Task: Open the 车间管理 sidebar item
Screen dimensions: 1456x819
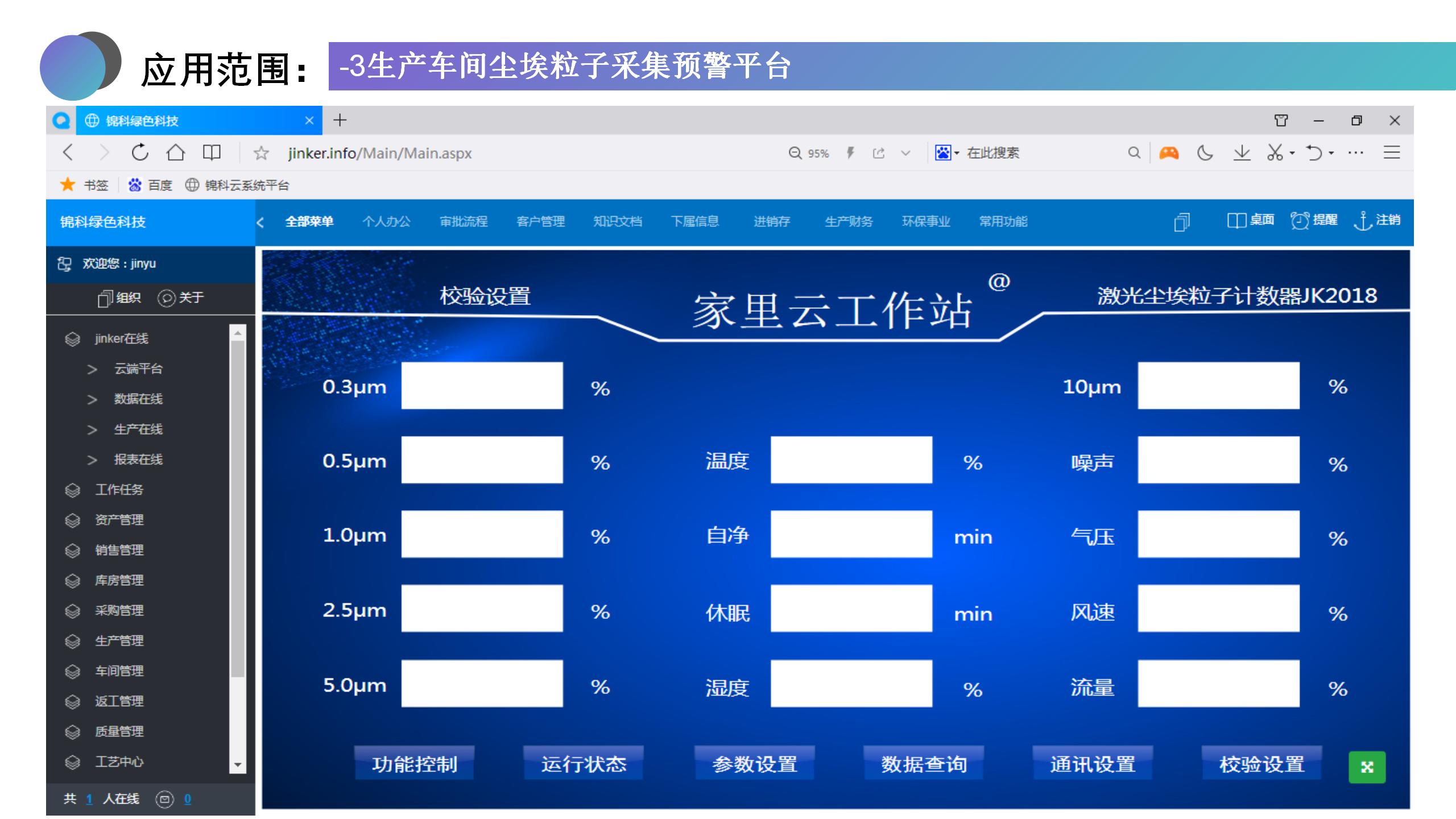Action: 119,671
